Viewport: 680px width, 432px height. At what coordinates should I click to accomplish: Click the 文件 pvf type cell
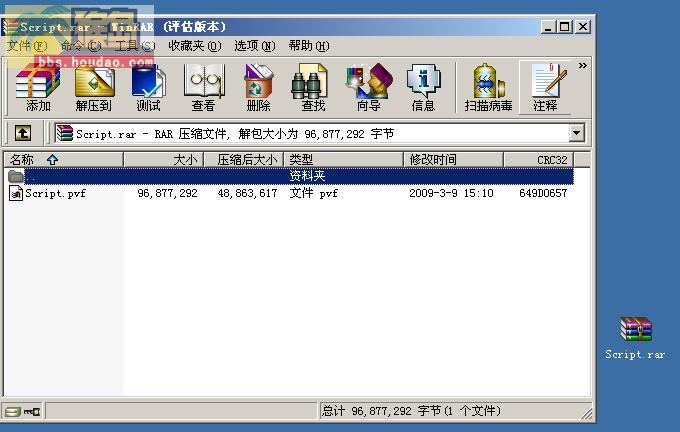[x=314, y=193]
